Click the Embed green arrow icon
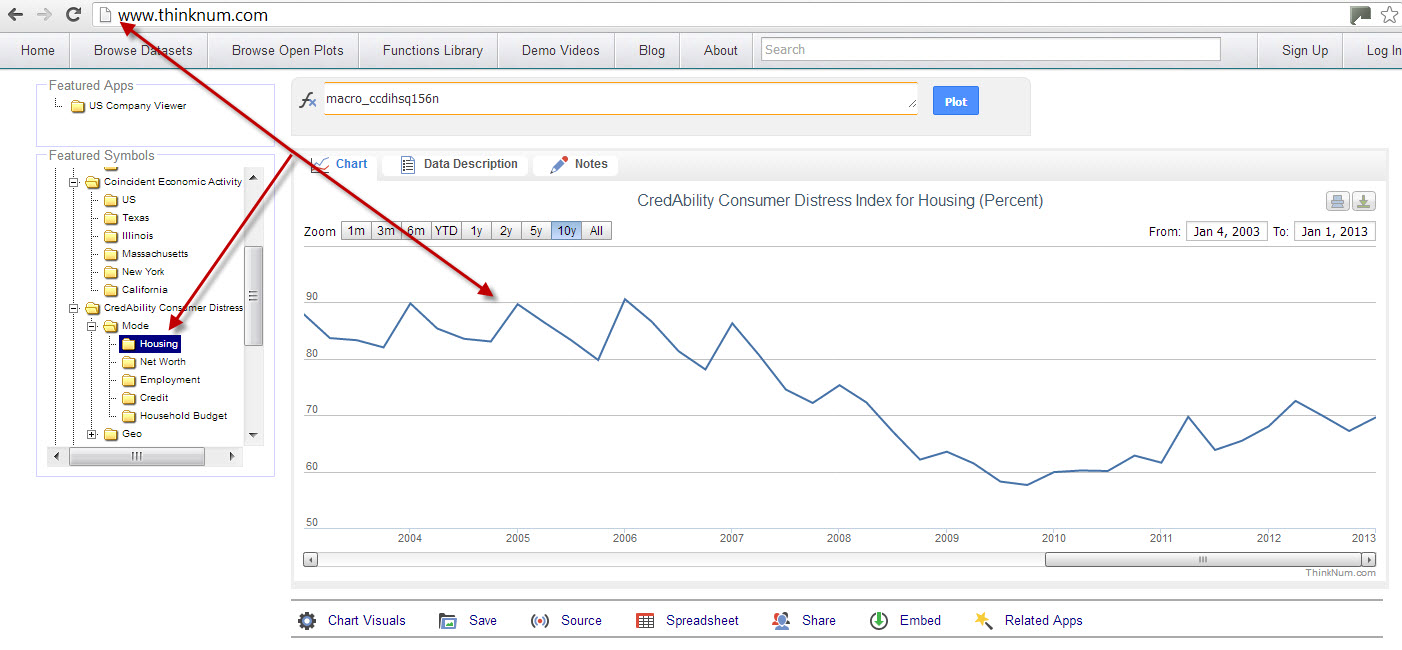 pos(878,621)
